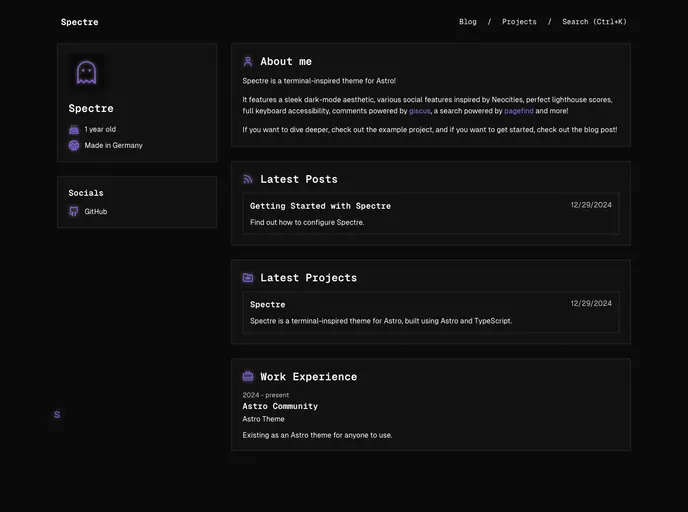
Task: Click the Spectre name in profile card
Action: click(91, 108)
